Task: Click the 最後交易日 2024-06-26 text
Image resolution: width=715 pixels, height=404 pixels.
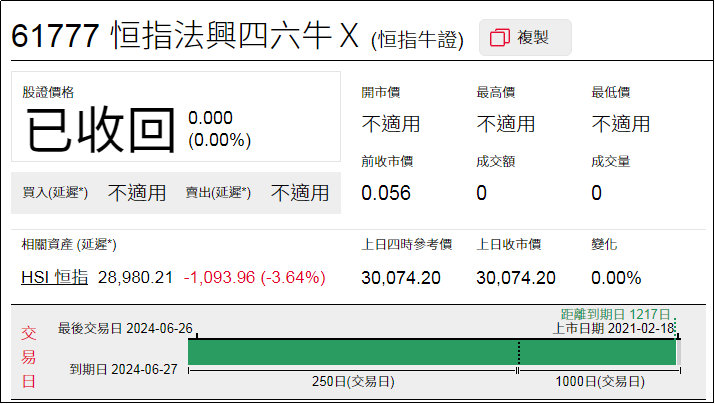Action: (x=125, y=328)
